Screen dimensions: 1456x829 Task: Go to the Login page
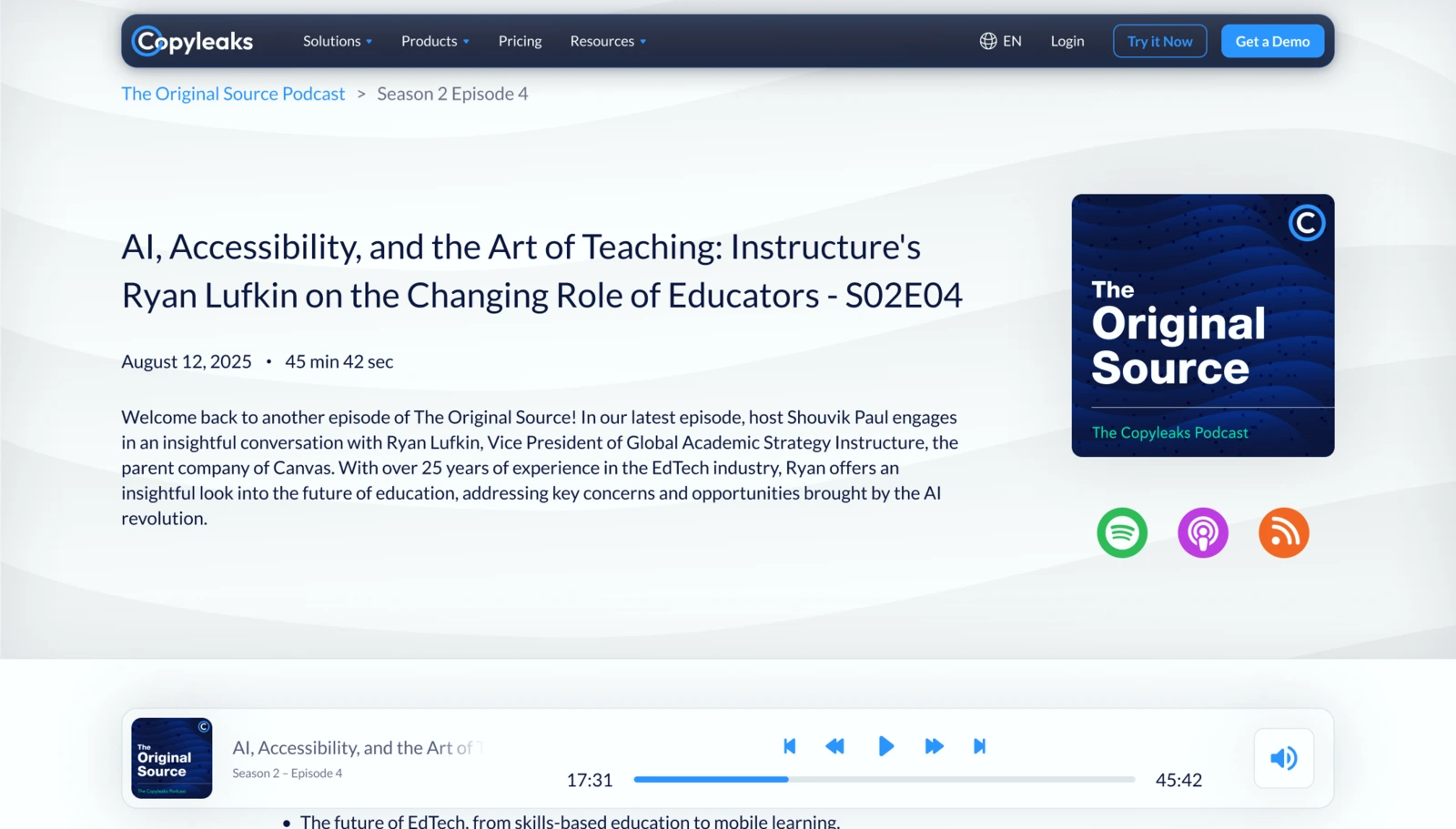[x=1067, y=41]
